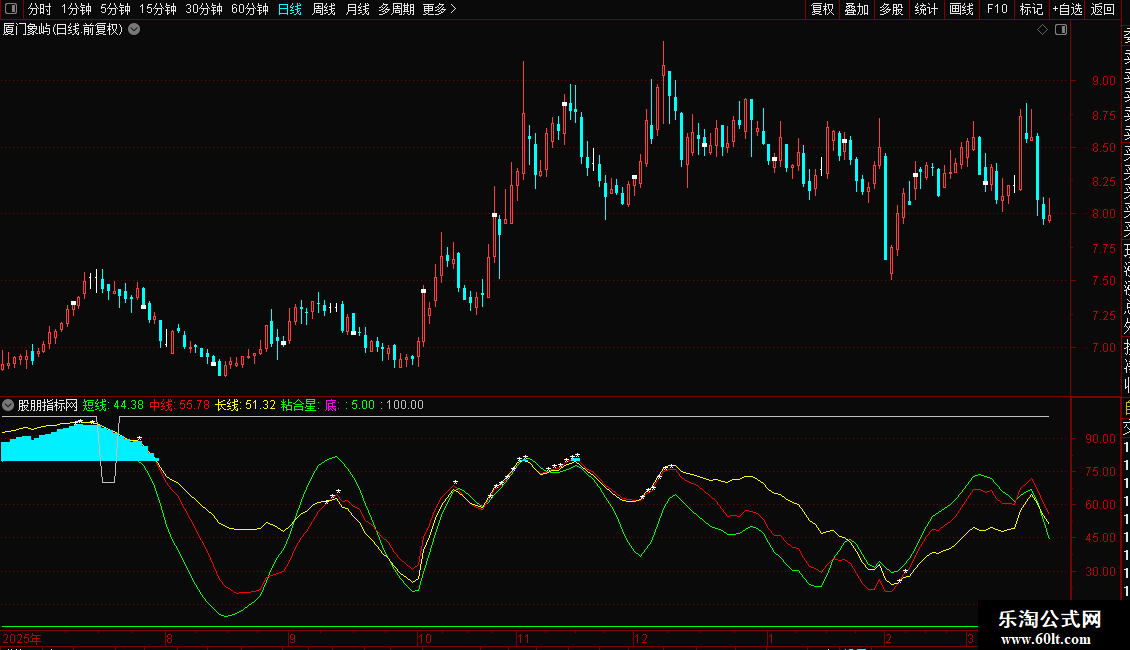The height and width of the screenshot is (650, 1130).
Task: Open 多周期 multi-period view
Action: 396,9
